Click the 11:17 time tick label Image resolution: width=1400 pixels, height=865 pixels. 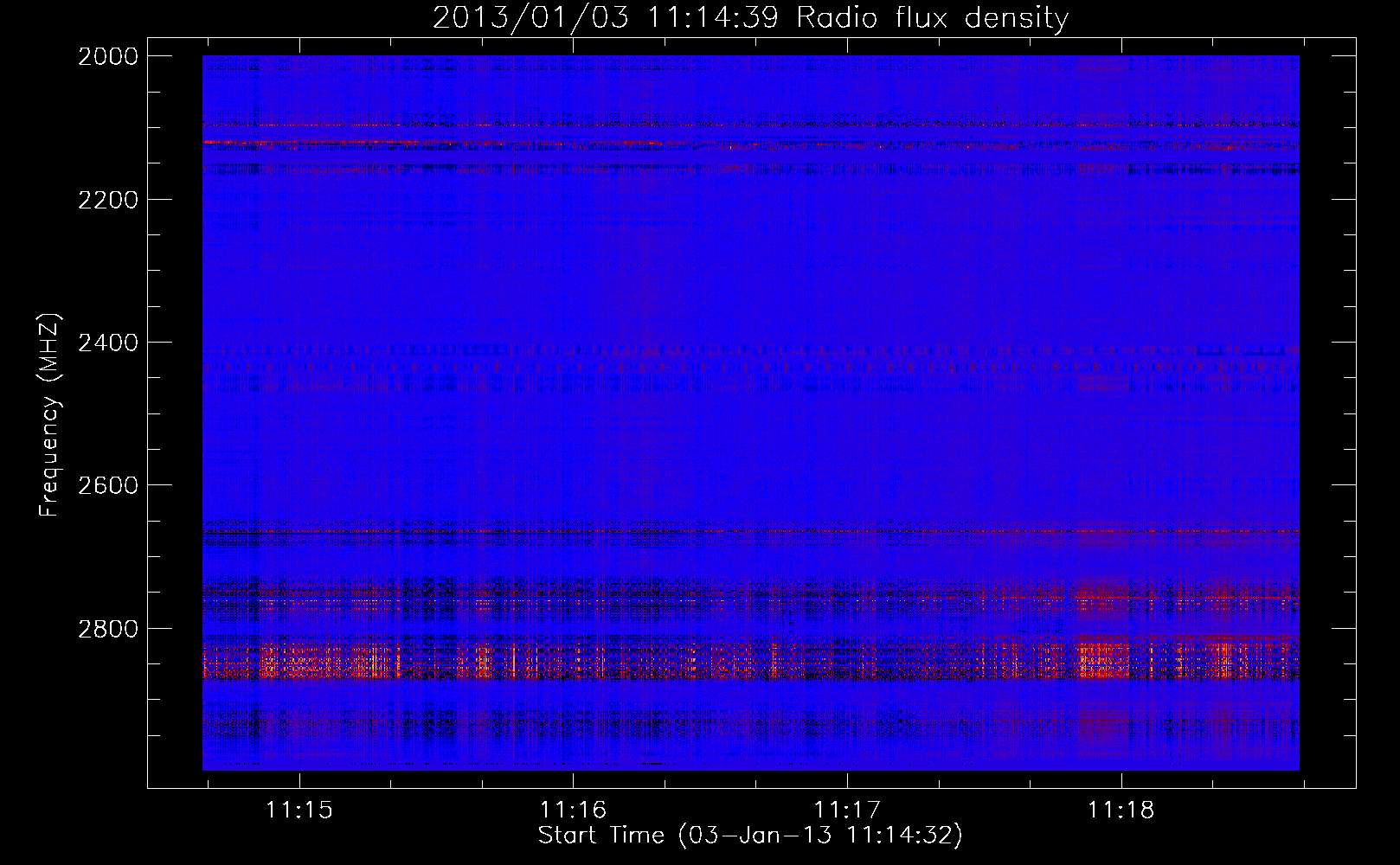coord(847,811)
